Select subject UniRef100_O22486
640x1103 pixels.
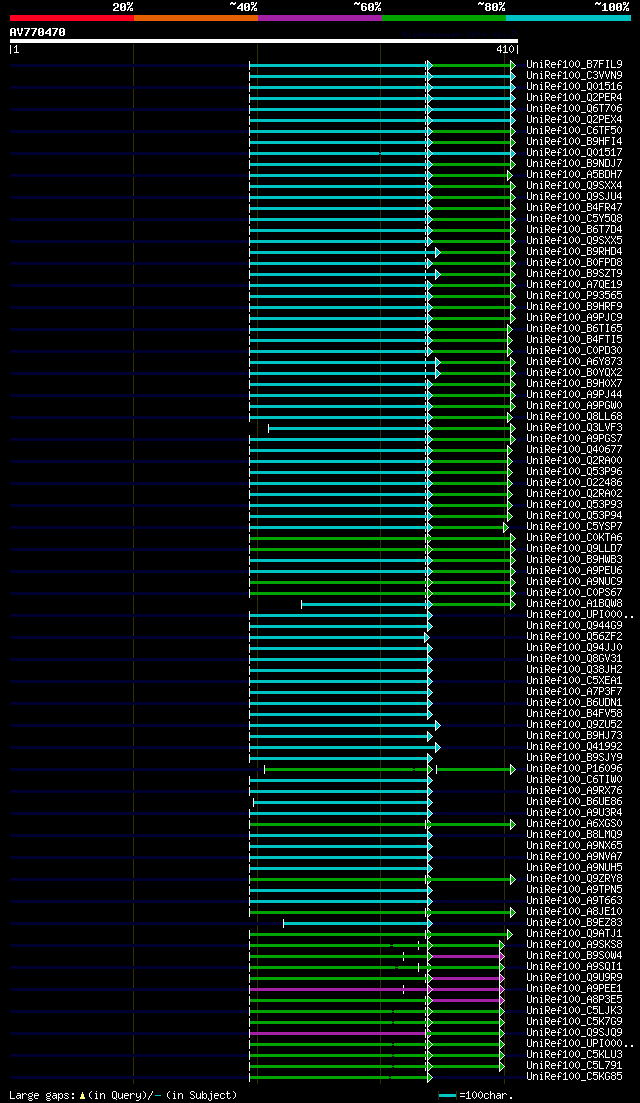tap(574, 483)
